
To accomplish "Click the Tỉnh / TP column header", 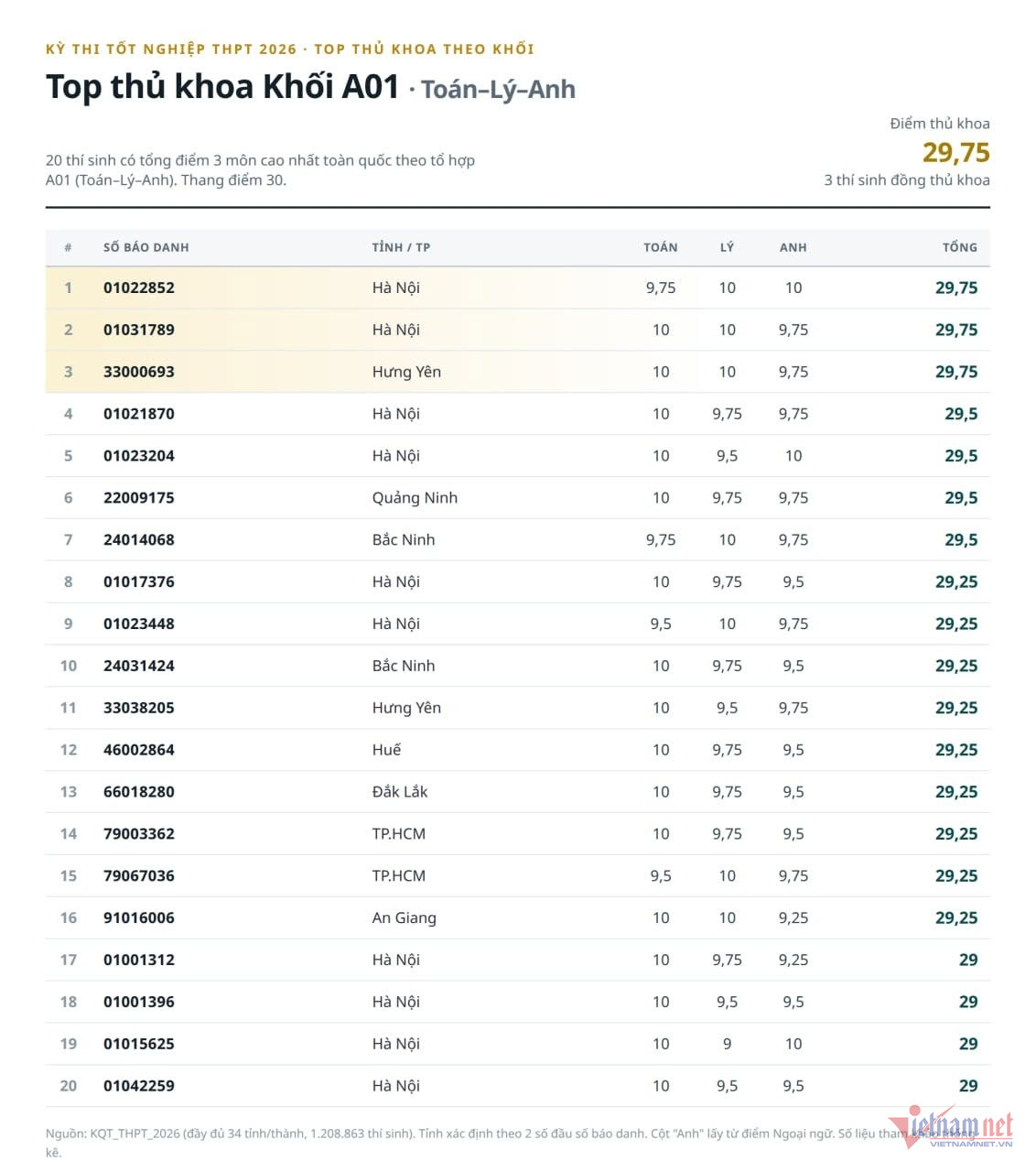I will [x=401, y=247].
